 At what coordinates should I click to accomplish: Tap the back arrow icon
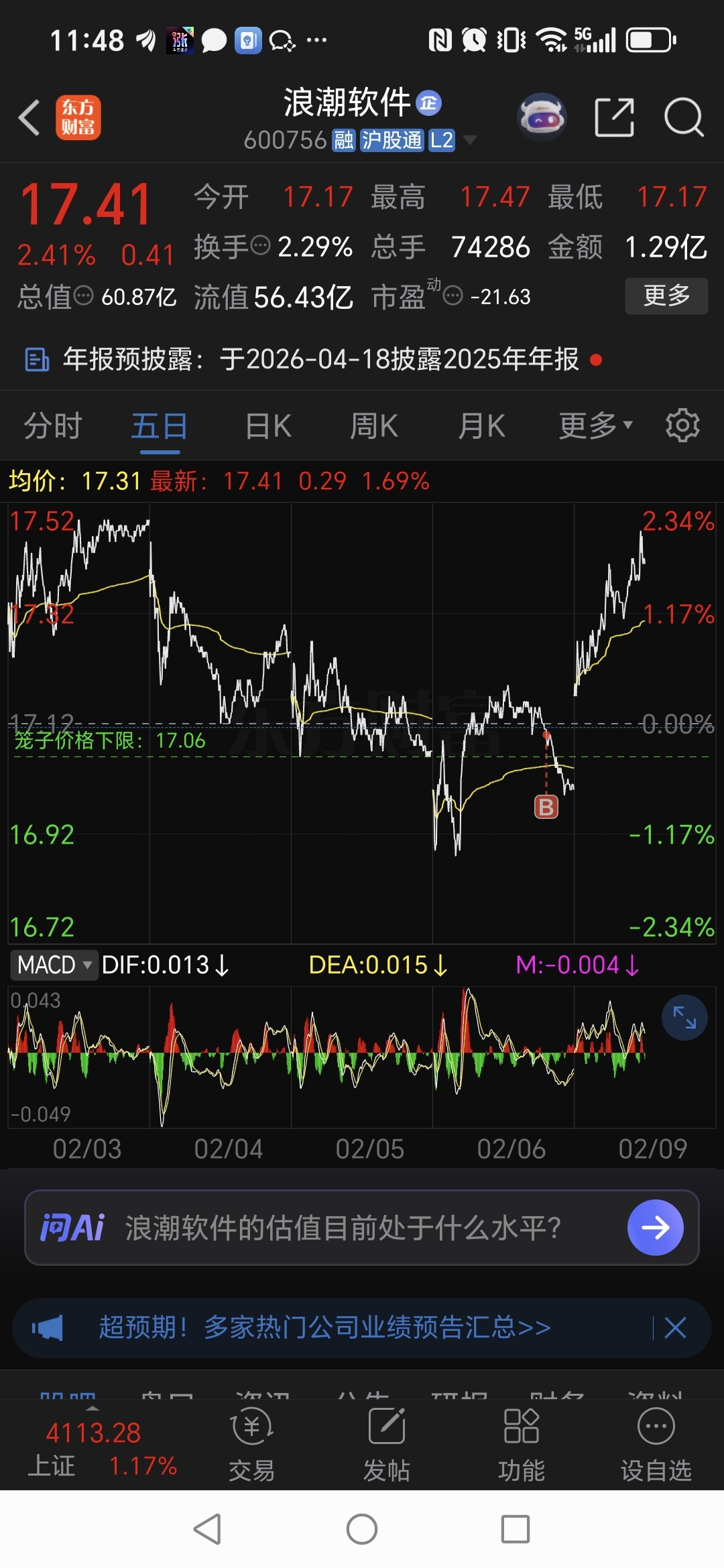click(29, 118)
